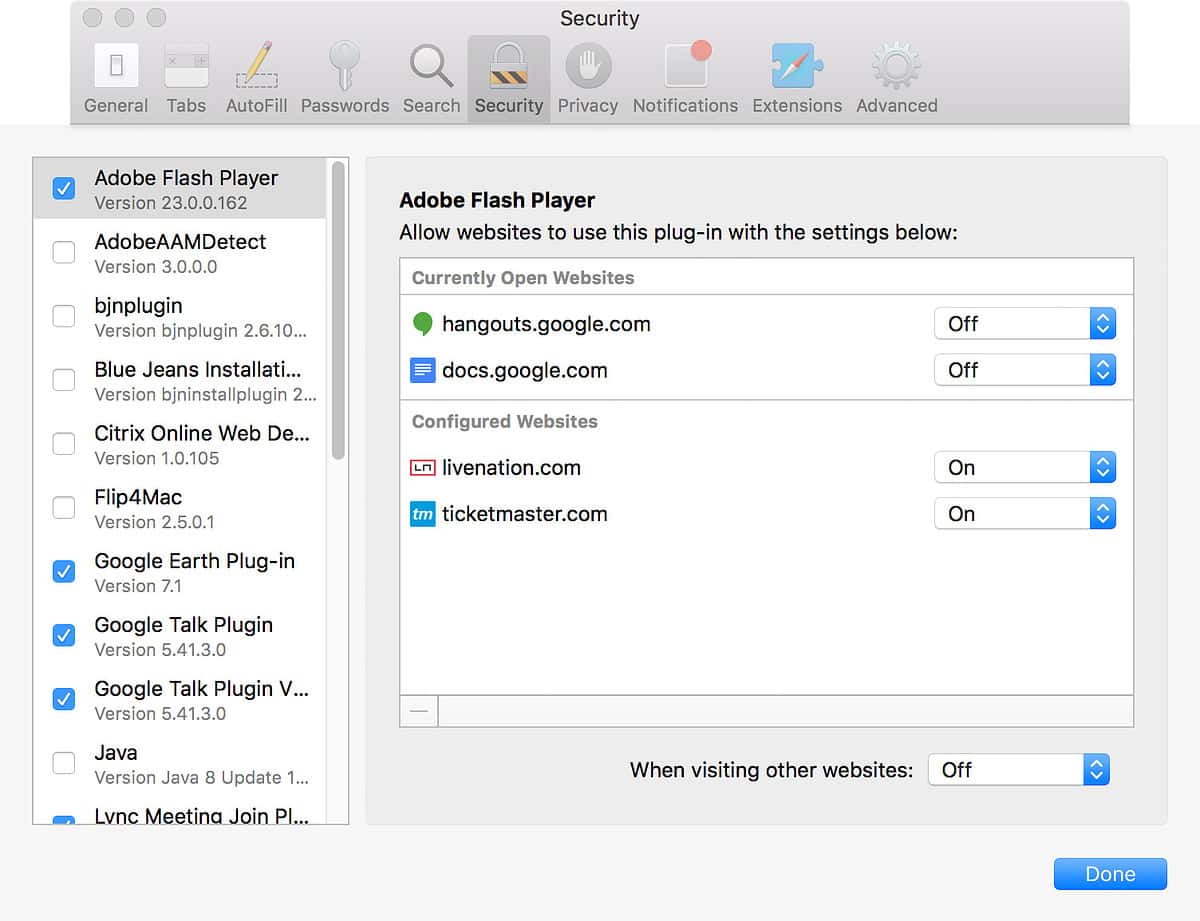Image resolution: width=1200 pixels, height=921 pixels.
Task: Click the livenation.com site favicon
Action: [x=422, y=468]
